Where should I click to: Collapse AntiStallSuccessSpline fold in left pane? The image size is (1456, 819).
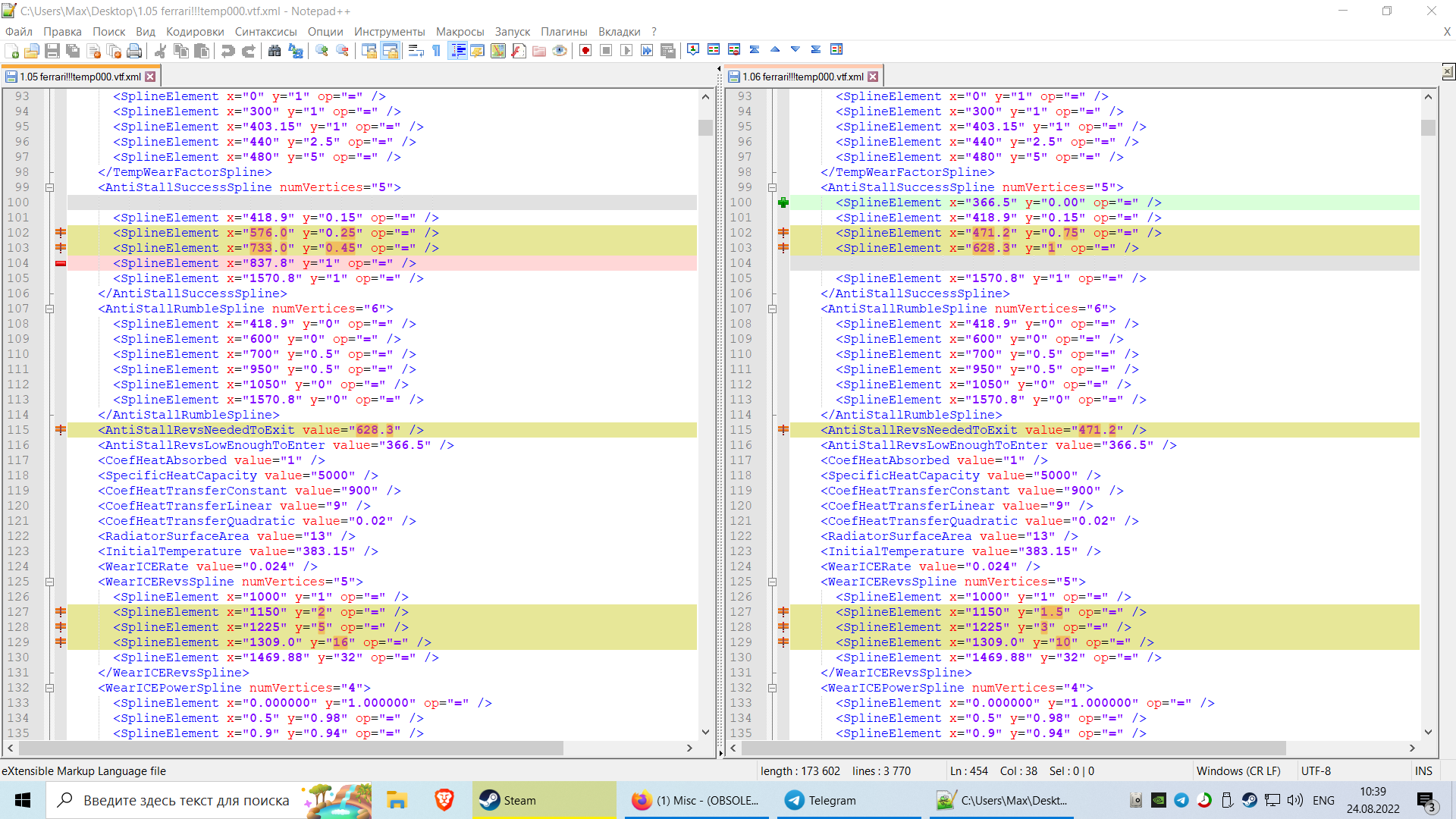pyautogui.click(x=49, y=187)
